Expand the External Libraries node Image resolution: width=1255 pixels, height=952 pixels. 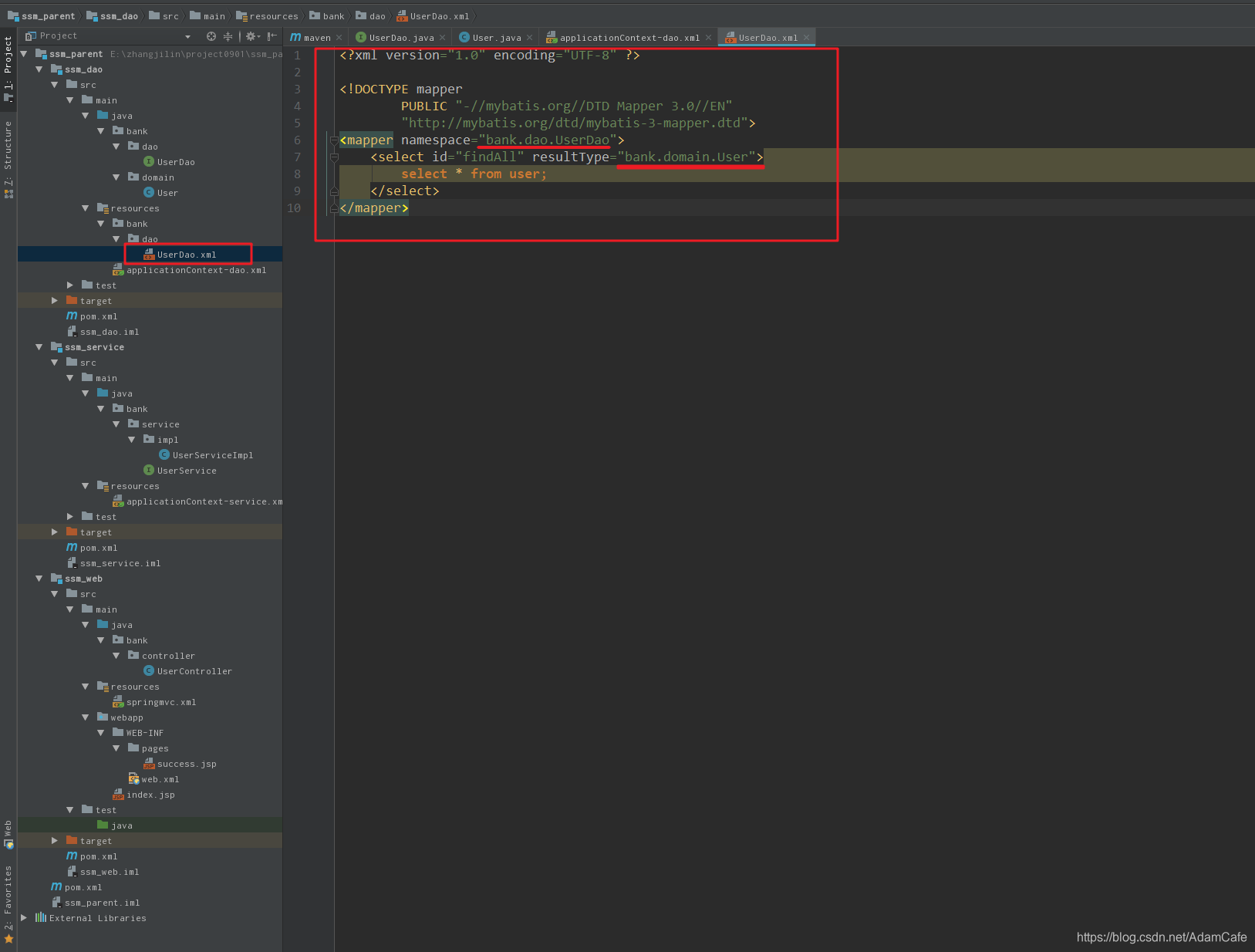click(x=24, y=918)
